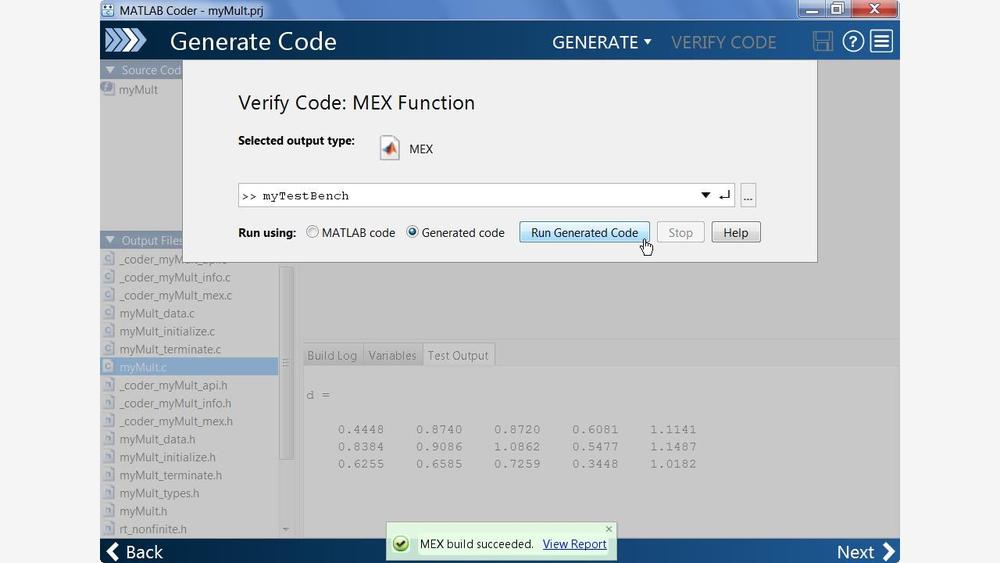The image size is (1000, 563).
Task: Select _coder_myMult_api.h file
Action: point(173,385)
